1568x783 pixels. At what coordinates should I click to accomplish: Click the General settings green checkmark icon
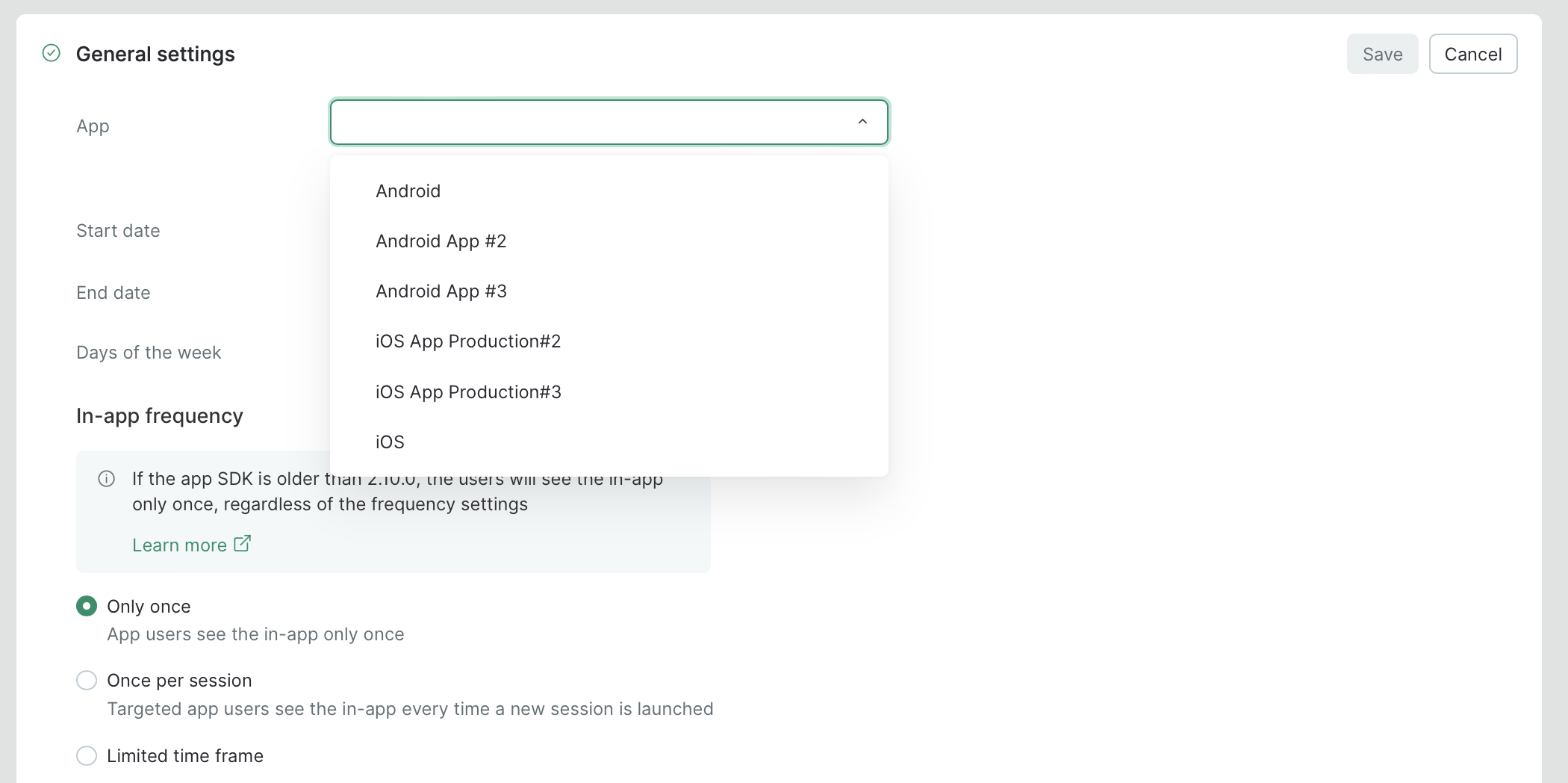point(52,53)
